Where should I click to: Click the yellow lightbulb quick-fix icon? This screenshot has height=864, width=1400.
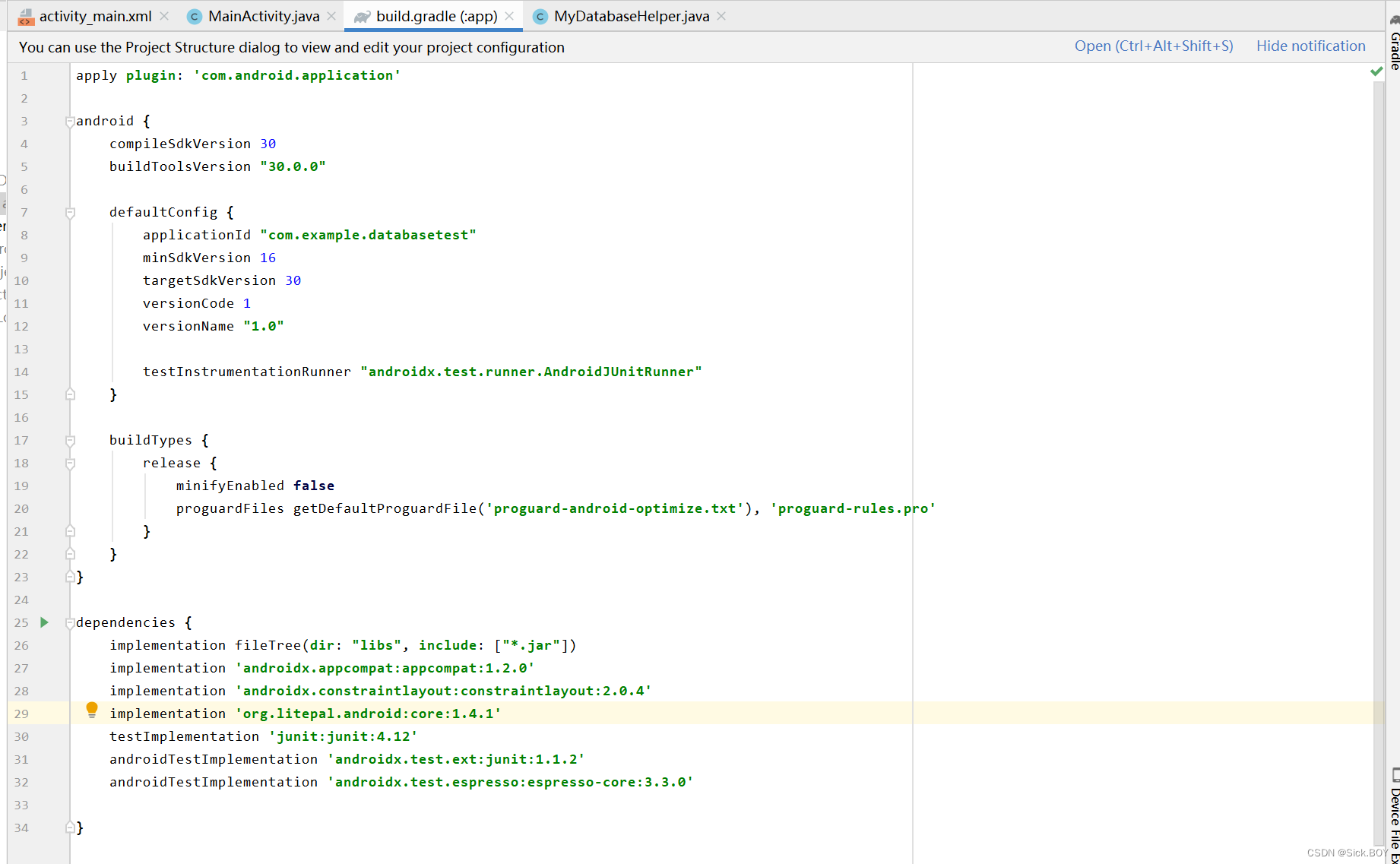(x=92, y=711)
